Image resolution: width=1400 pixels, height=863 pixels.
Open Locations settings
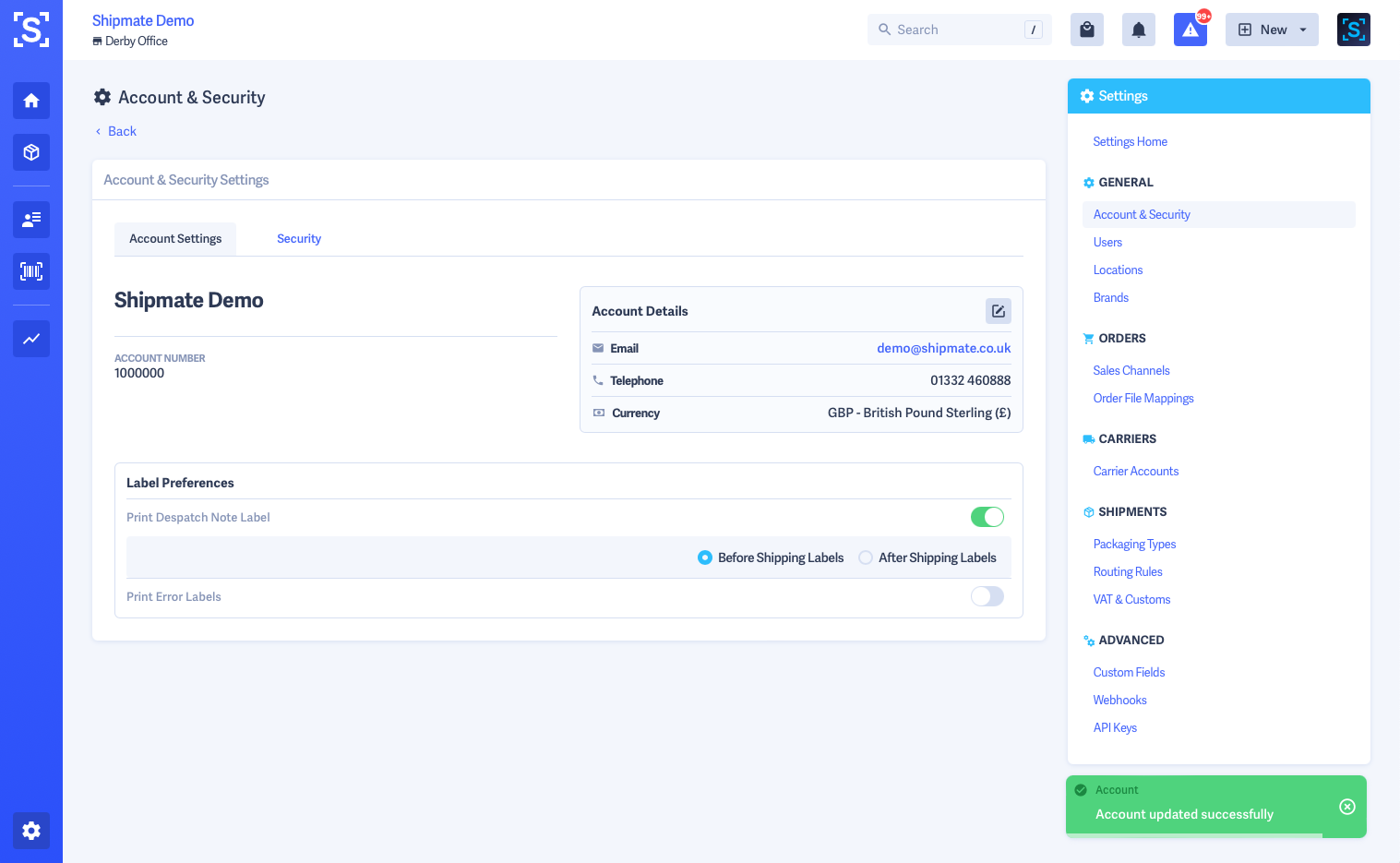tap(1118, 270)
